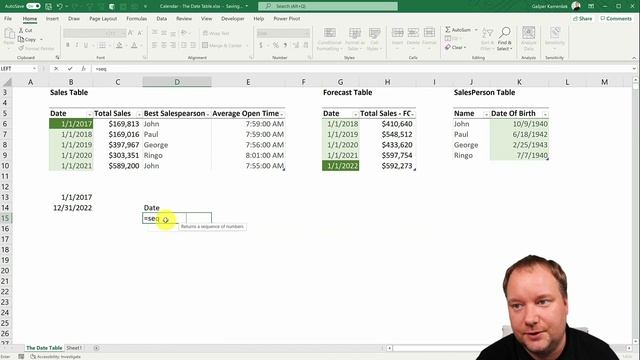Open Name column filter dropdown
The image size is (640, 360).
[486, 114]
